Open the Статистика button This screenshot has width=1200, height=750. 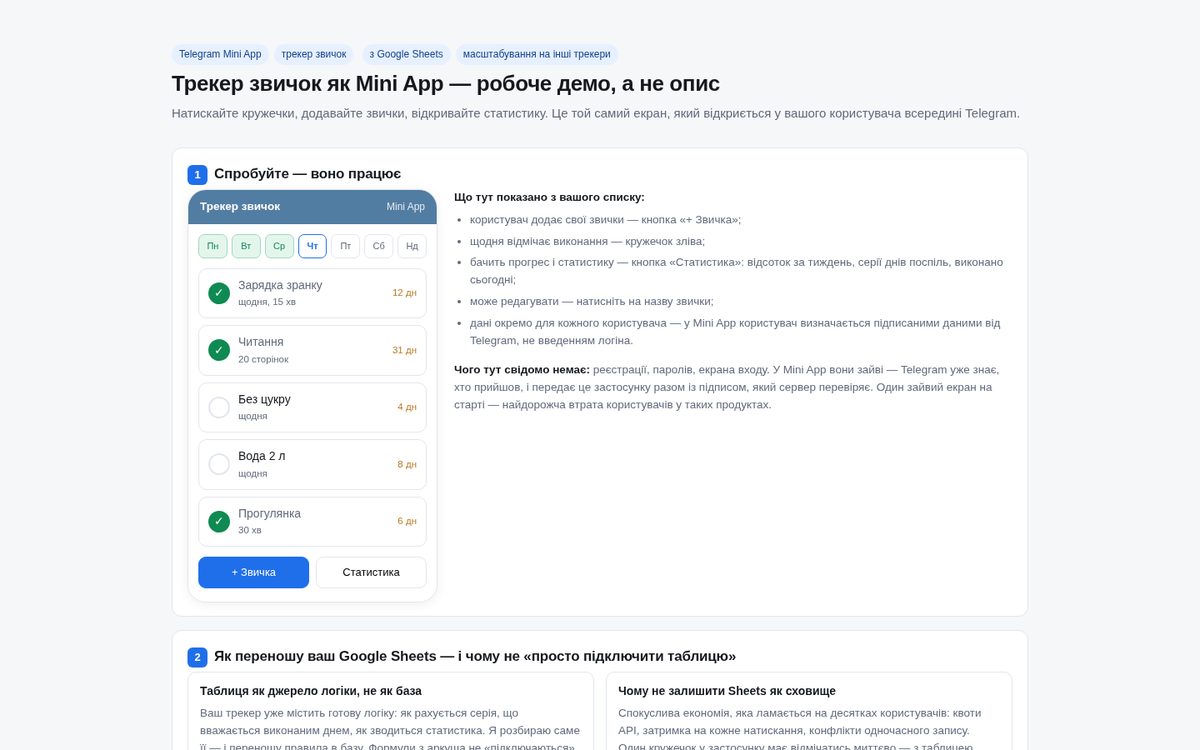371,572
